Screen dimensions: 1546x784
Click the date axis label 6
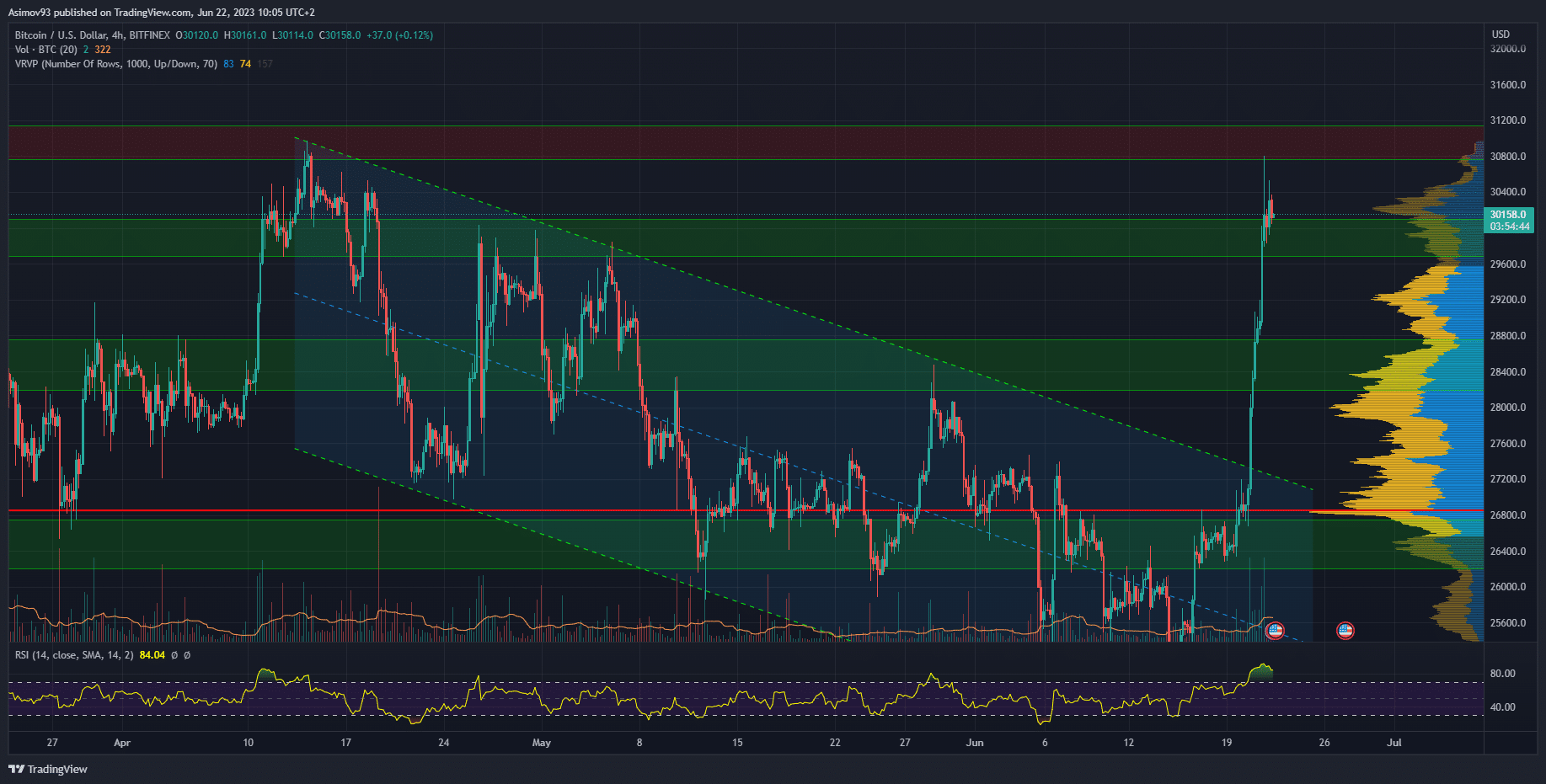[x=1045, y=743]
